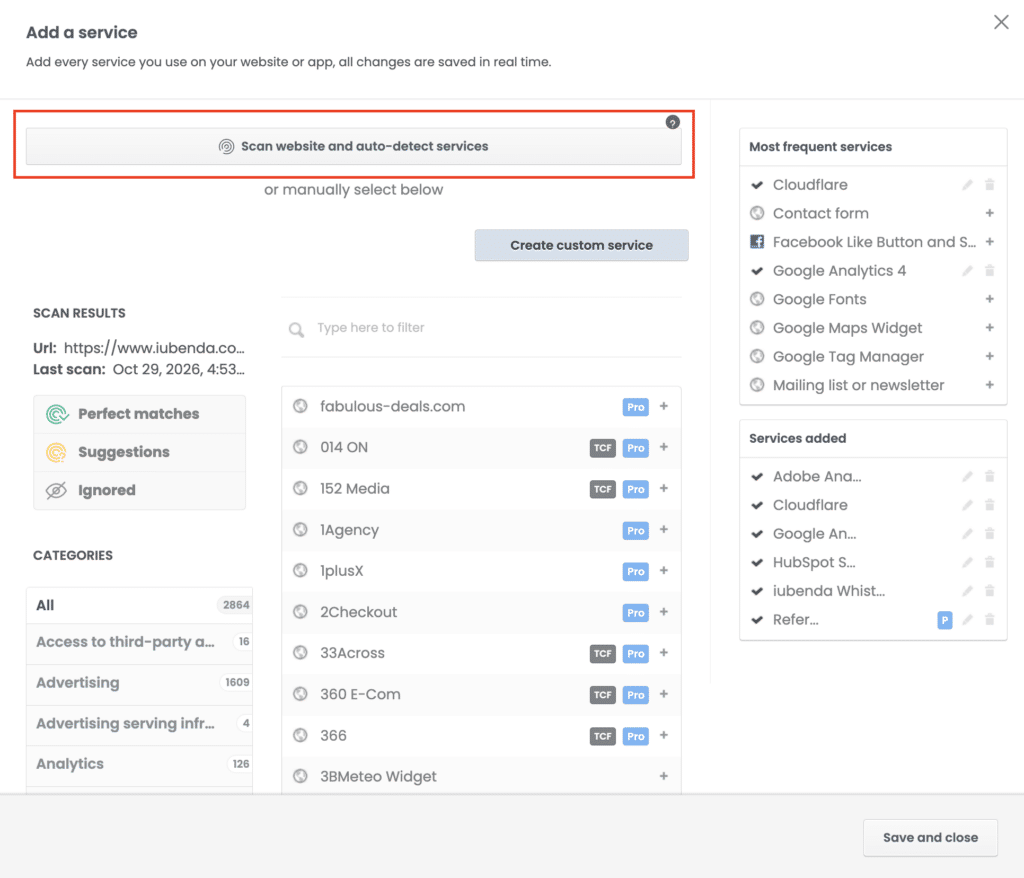Delete Google An... in Services added

click(989, 534)
